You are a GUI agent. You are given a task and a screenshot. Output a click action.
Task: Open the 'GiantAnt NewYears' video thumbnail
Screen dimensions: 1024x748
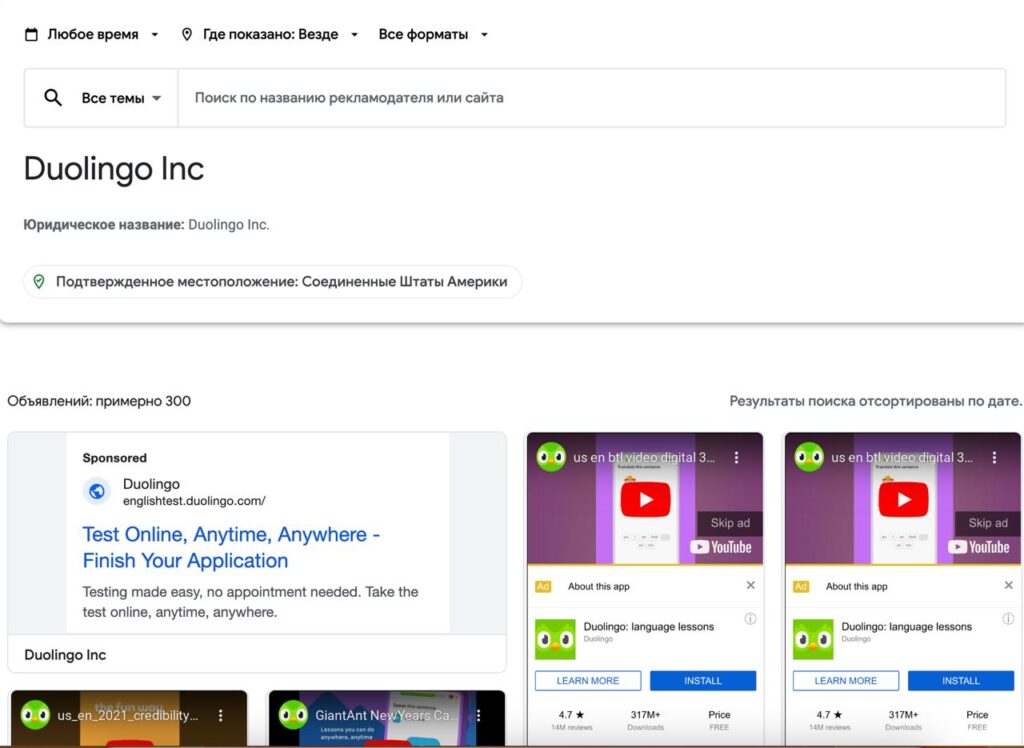387,719
